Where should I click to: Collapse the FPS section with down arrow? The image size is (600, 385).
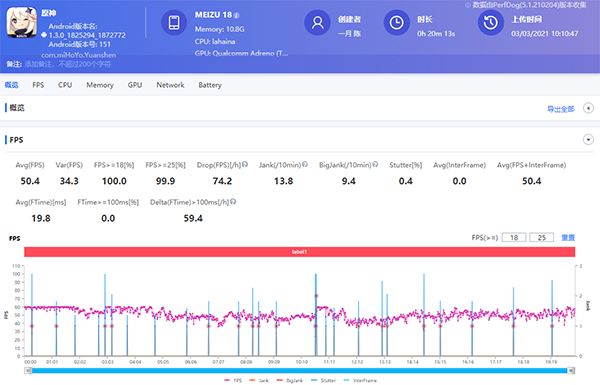coord(588,140)
